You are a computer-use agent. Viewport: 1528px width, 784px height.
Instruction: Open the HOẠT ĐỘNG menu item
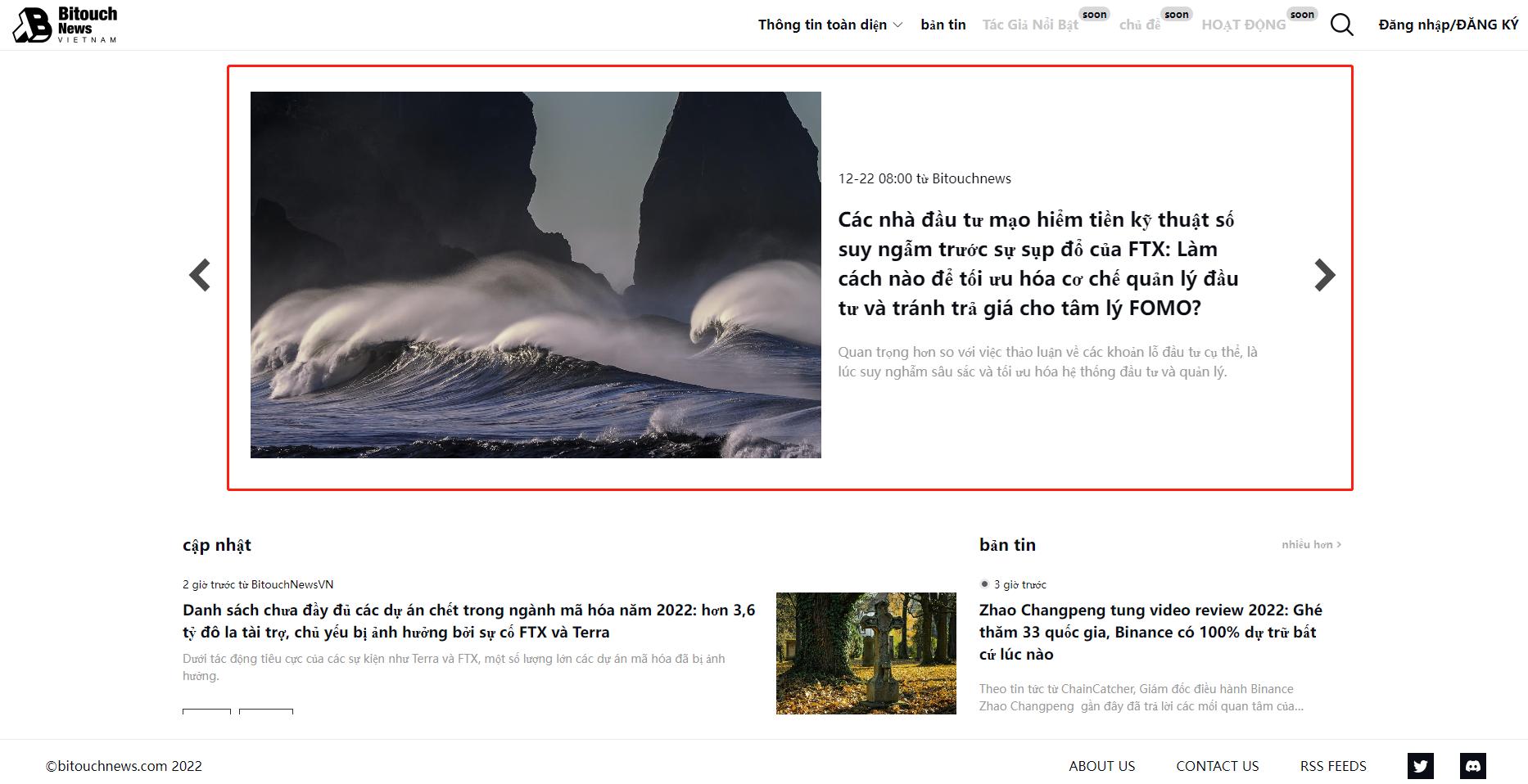point(1243,25)
